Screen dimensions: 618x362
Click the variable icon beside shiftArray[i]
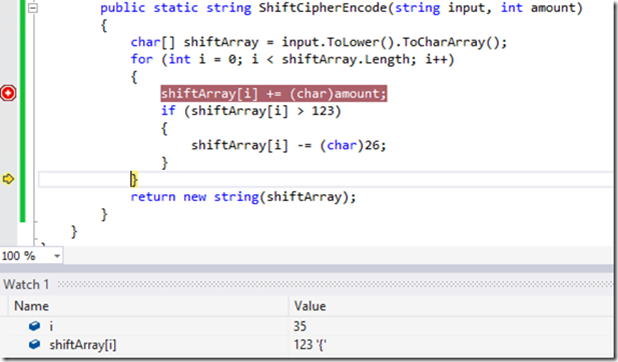pos(35,344)
